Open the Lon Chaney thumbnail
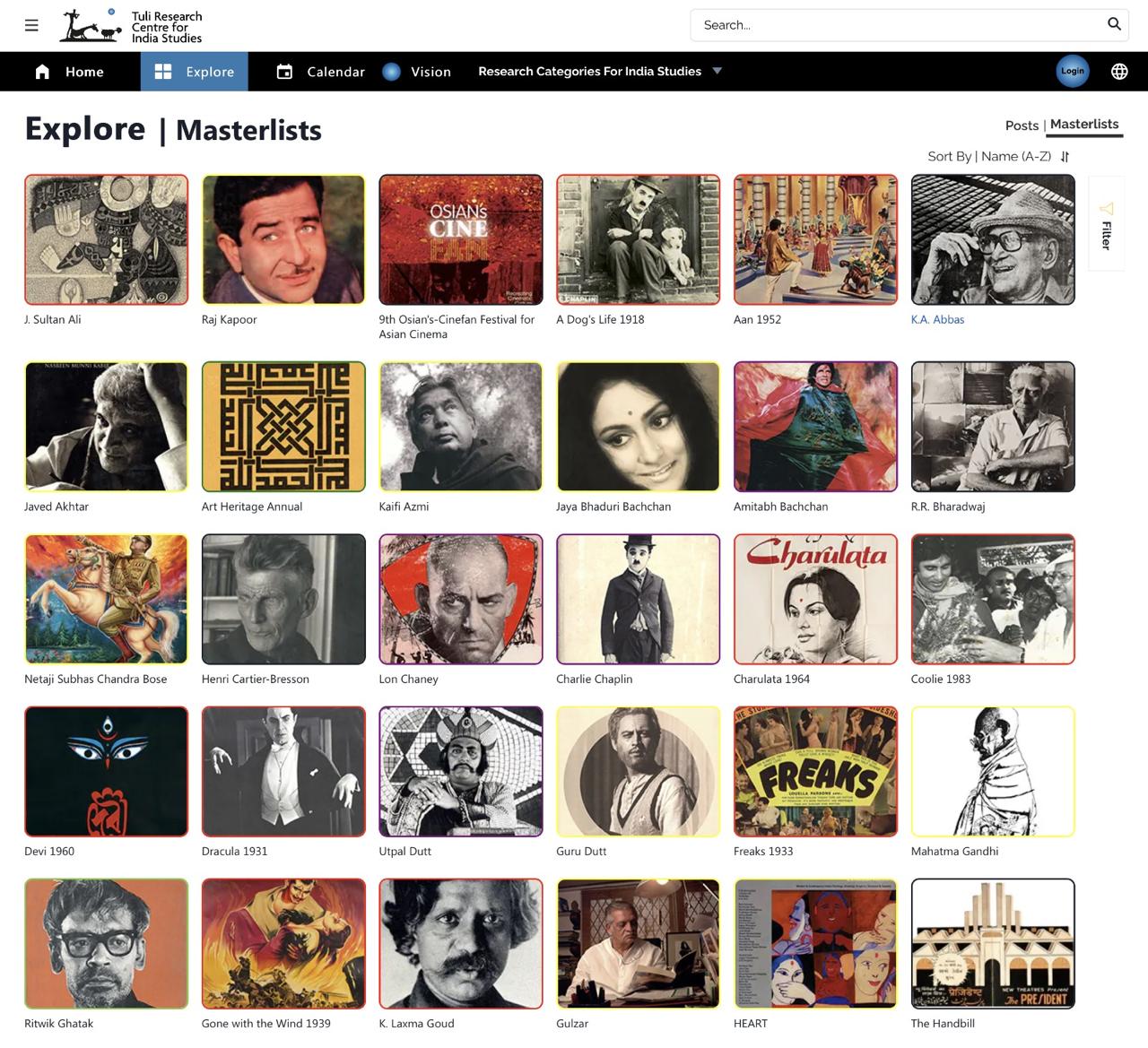The height and width of the screenshot is (1048, 1148). tap(461, 599)
